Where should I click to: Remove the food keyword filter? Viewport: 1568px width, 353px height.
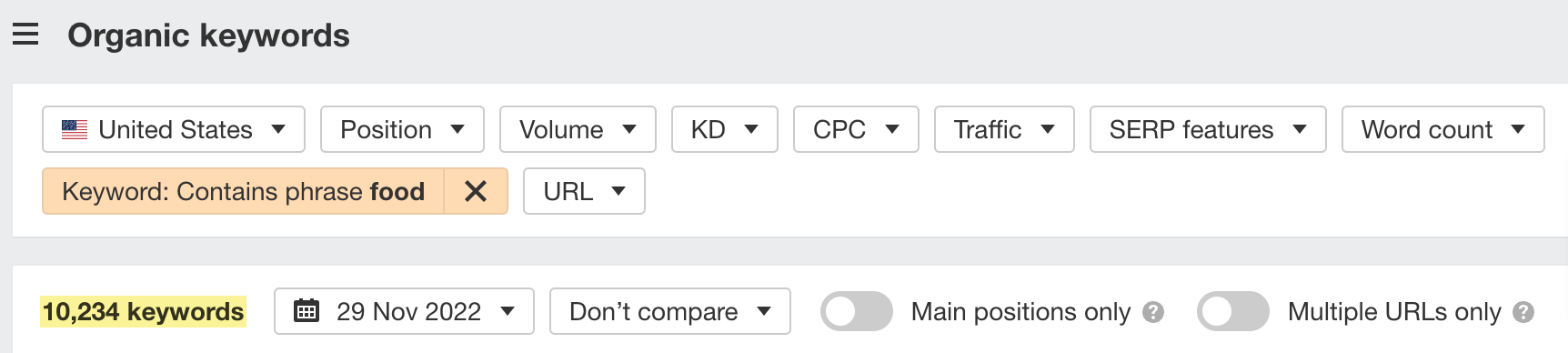[x=476, y=191]
